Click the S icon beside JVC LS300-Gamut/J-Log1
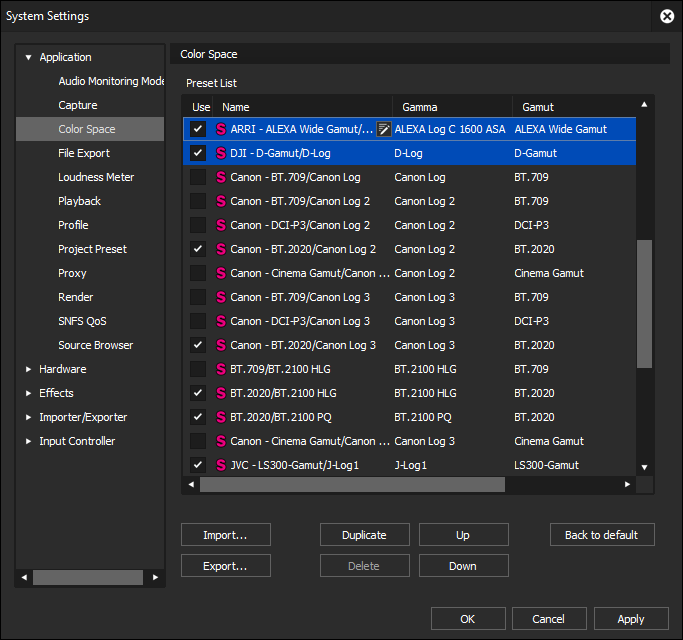The height and width of the screenshot is (640, 683). click(221, 465)
